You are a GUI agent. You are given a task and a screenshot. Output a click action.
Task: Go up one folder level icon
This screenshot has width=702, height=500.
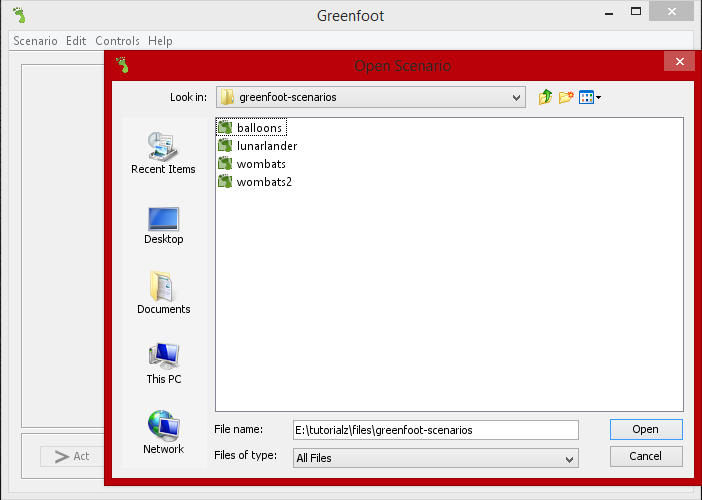545,97
